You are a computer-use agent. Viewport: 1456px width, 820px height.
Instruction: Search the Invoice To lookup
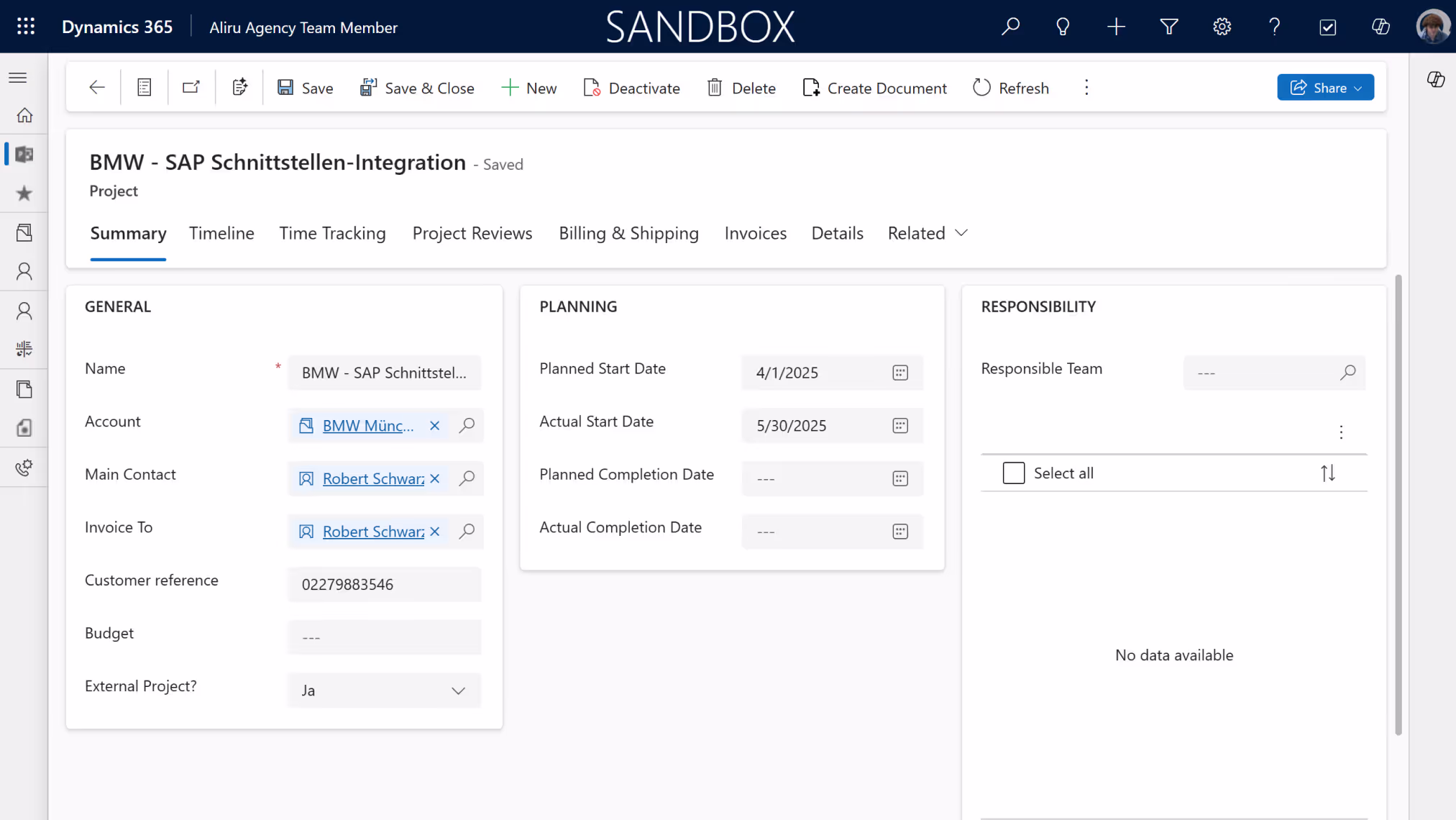click(x=467, y=532)
